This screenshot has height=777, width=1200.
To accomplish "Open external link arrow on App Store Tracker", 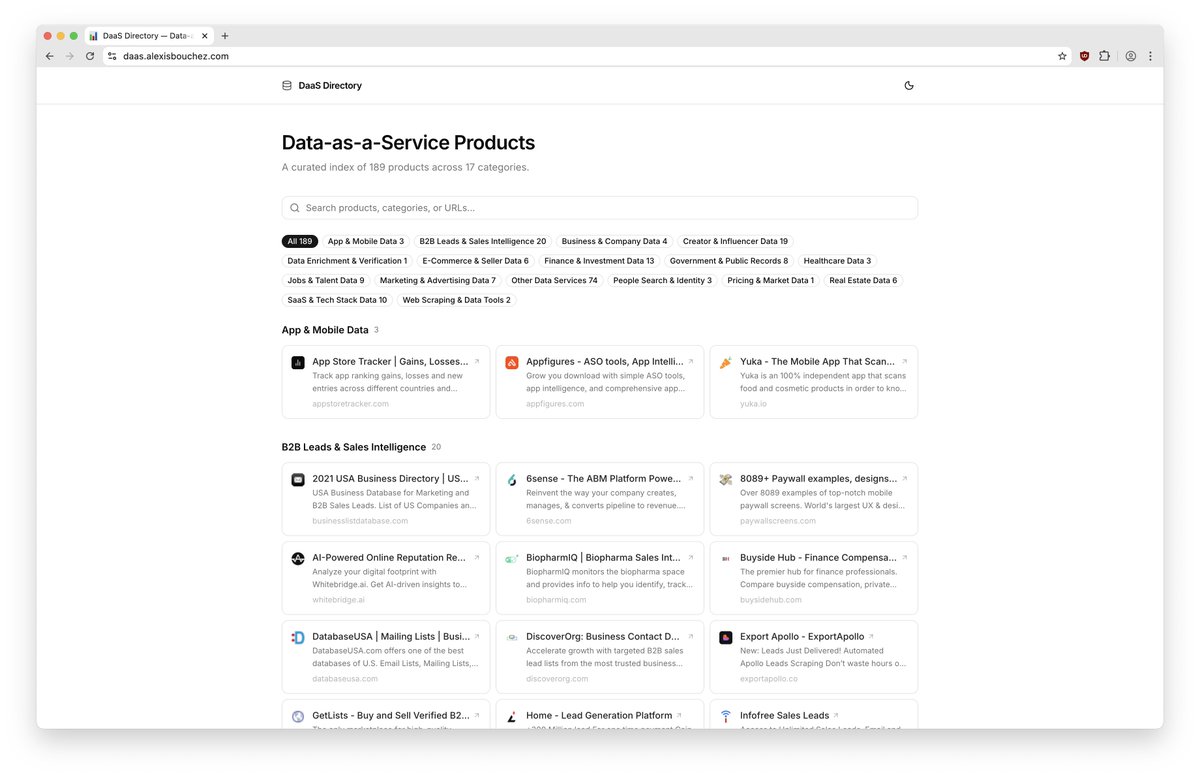I will click(x=477, y=361).
